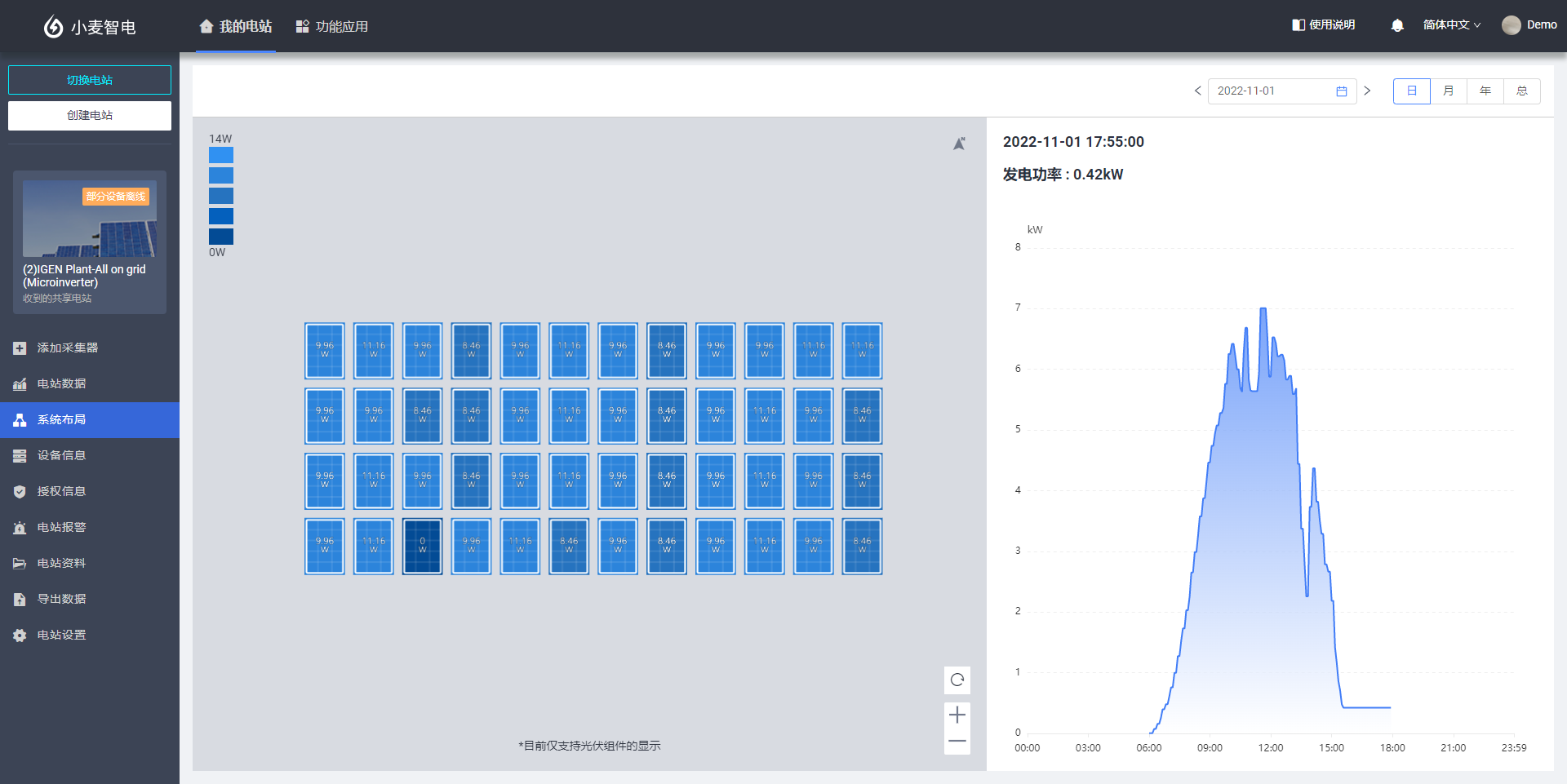Reset layout view with refresh icon

[957, 680]
